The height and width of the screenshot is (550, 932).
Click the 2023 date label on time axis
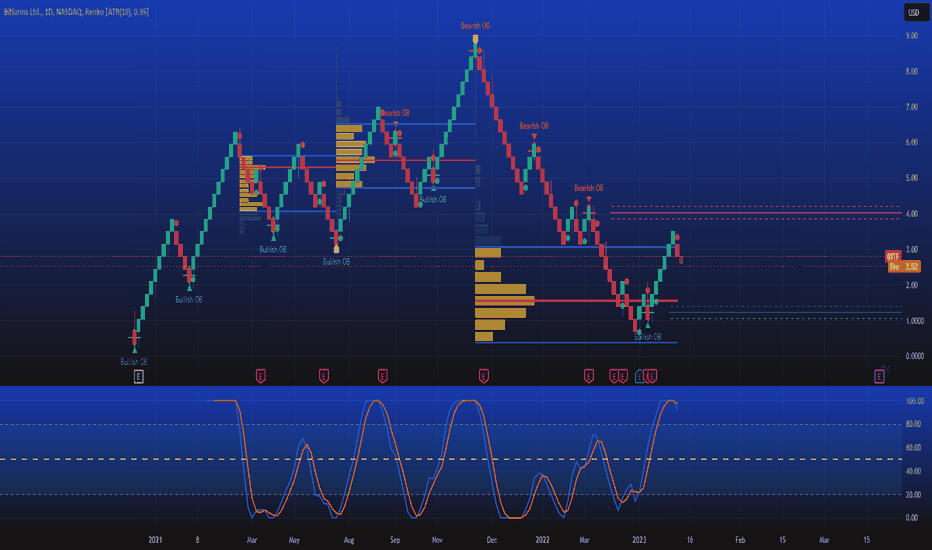click(640, 540)
